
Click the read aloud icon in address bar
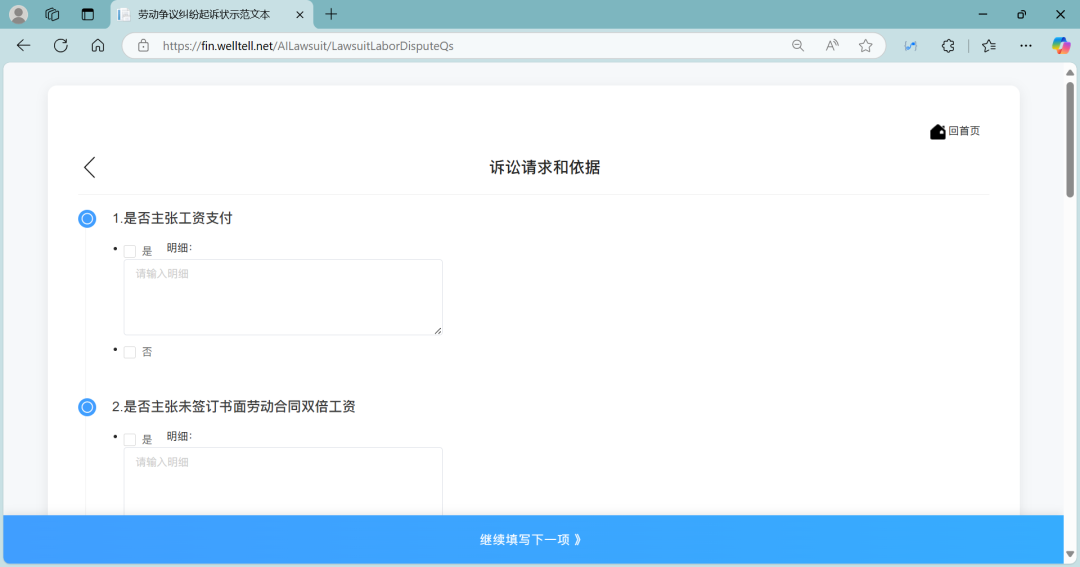[x=831, y=45]
